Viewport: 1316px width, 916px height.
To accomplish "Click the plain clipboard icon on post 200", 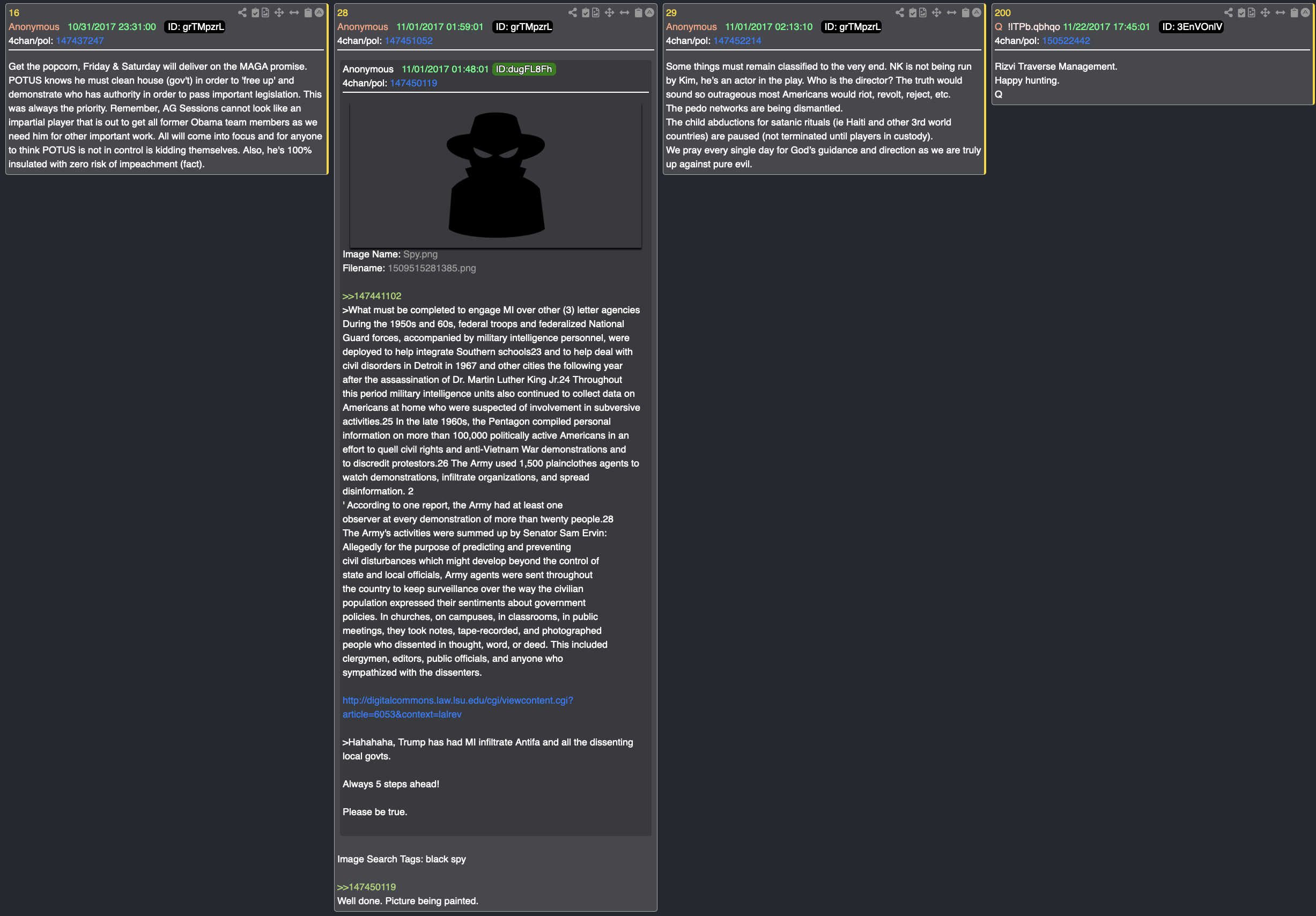I will [x=1294, y=13].
